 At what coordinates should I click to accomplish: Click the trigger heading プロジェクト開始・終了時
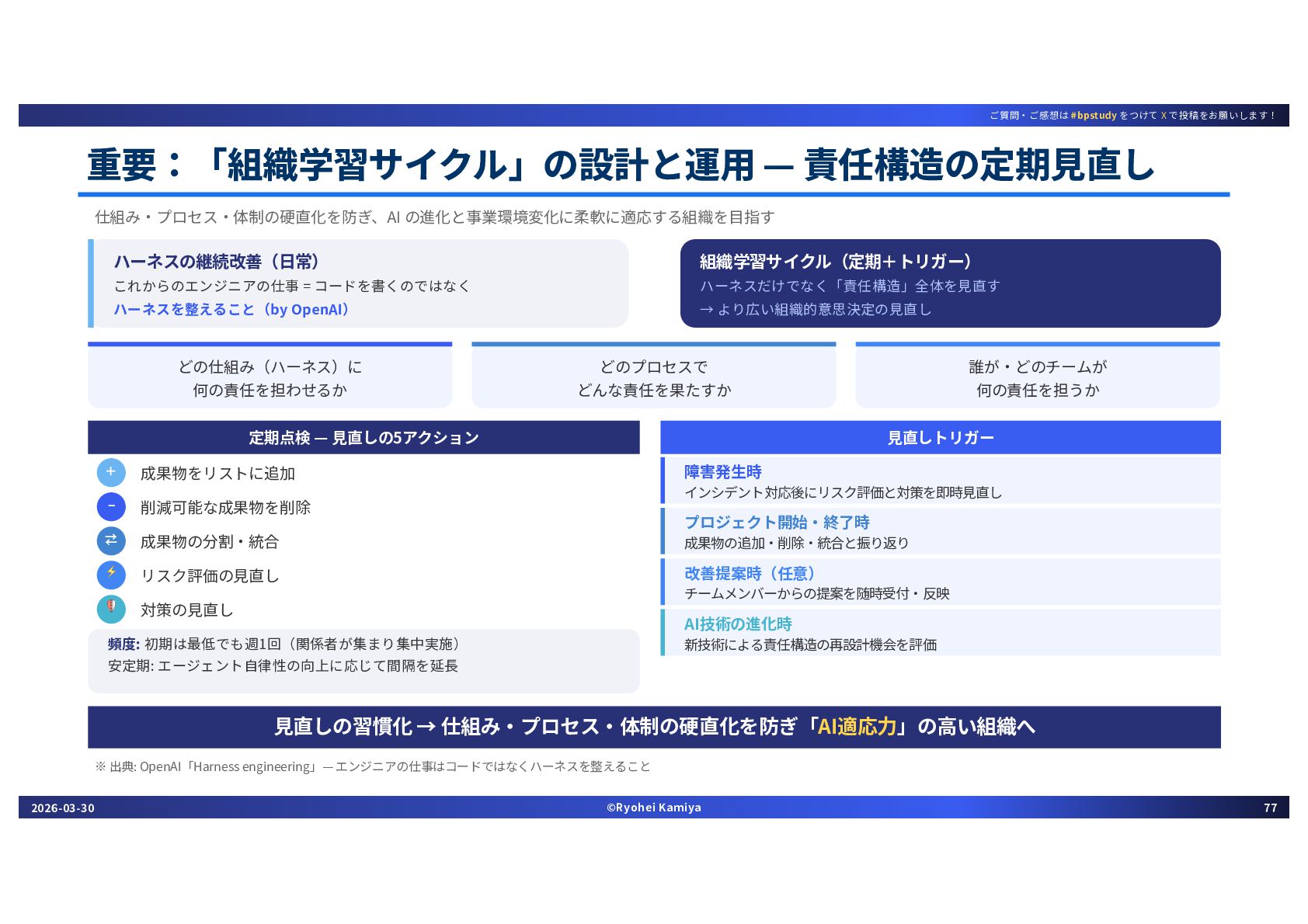(x=777, y=523)
